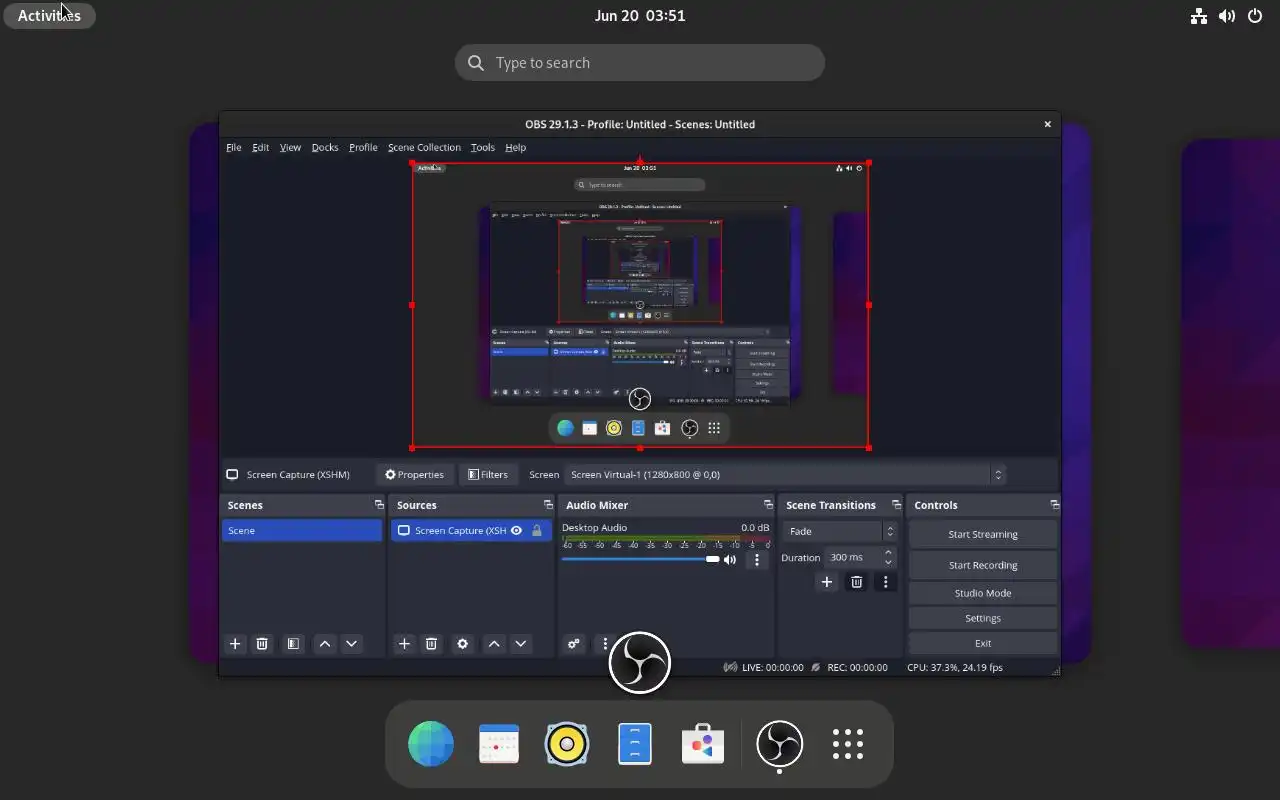The width and height of the screenshot is (1280, 800).
Task: Toggle visibility eye of Screen Capture source
Action: (517, 531)
